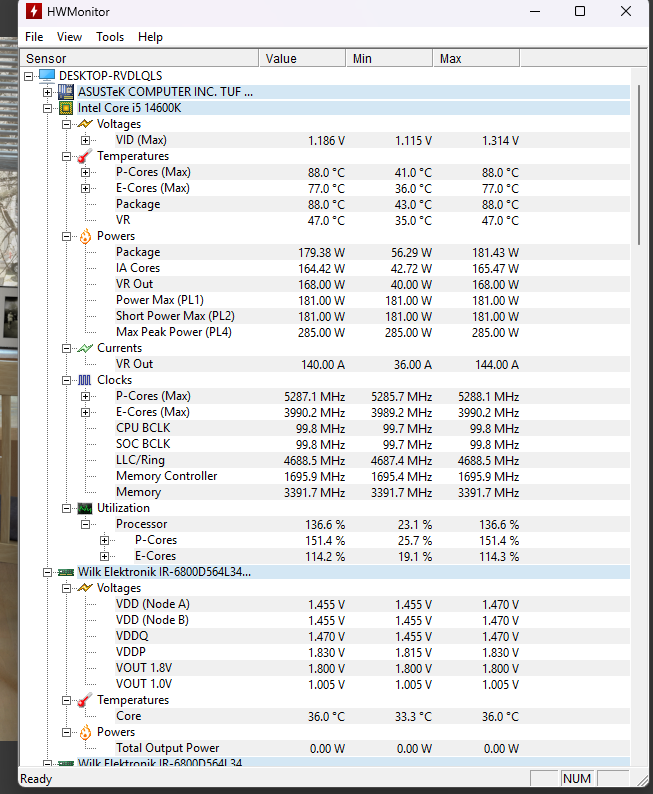Viewport: 653px width, 794px height.
Task: Click the Sensor column header
Action: point(139,58)
